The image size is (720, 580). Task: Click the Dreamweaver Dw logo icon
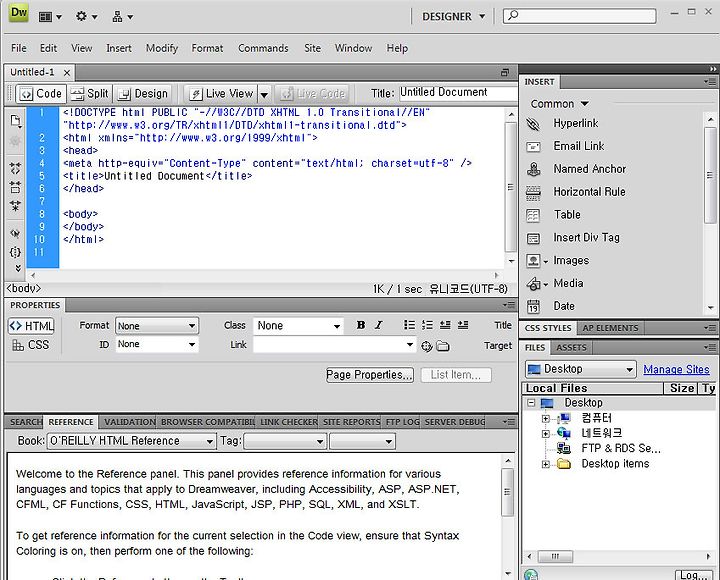coord(18,12)
